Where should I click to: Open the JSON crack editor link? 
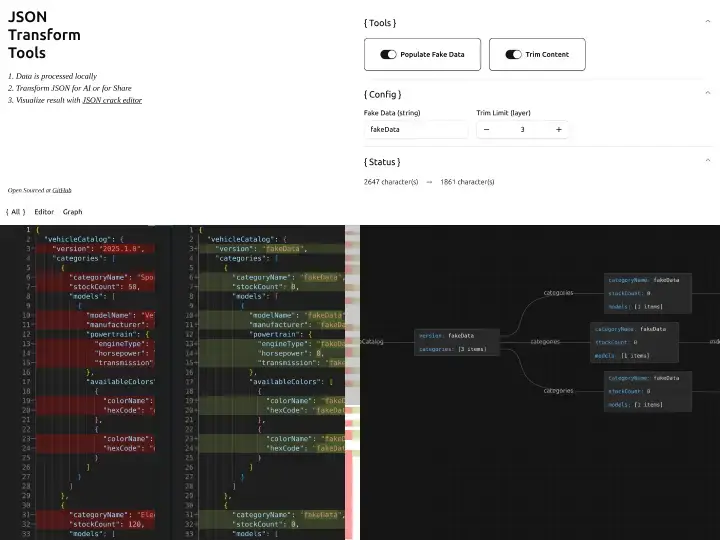coord(112,100)
